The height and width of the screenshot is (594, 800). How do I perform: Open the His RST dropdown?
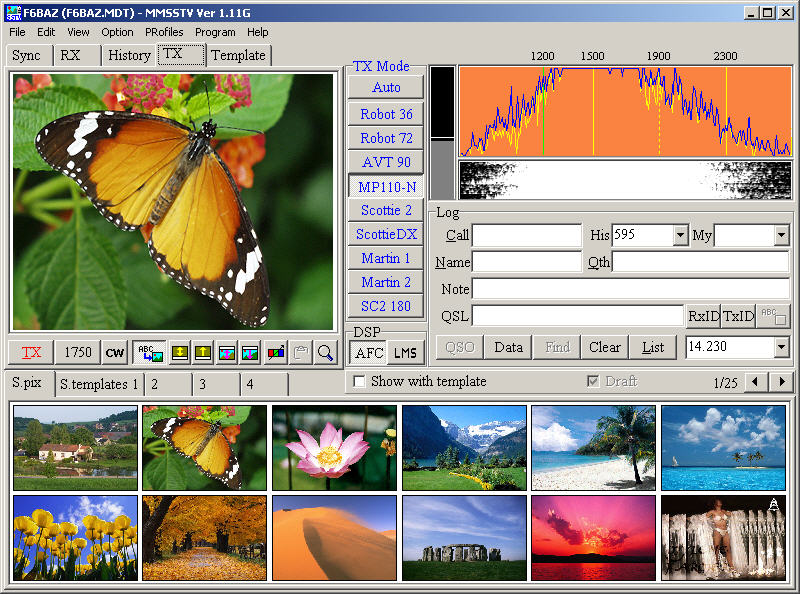(x=680, y=236)
